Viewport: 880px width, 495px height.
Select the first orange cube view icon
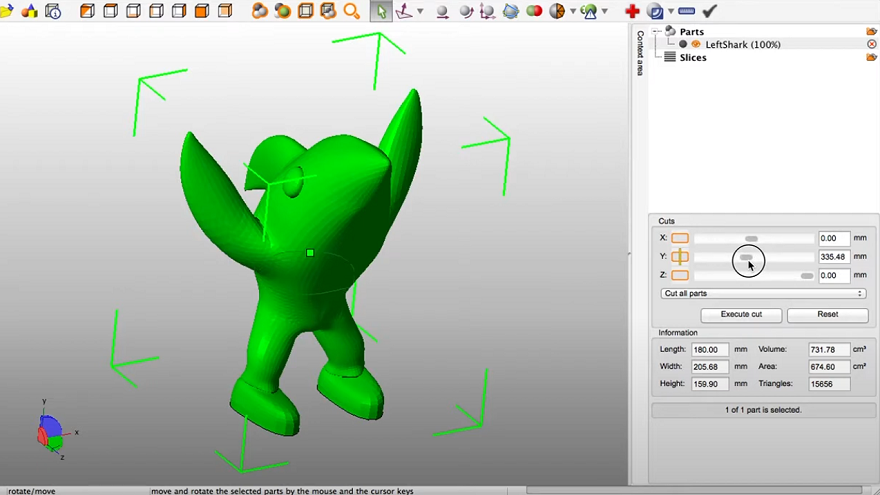[87, 11]
